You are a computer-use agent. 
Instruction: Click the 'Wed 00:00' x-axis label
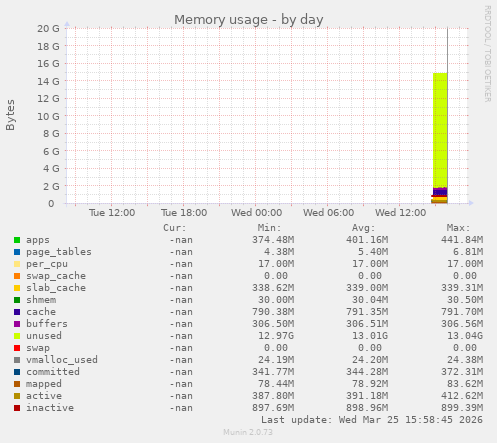[256, 213]
